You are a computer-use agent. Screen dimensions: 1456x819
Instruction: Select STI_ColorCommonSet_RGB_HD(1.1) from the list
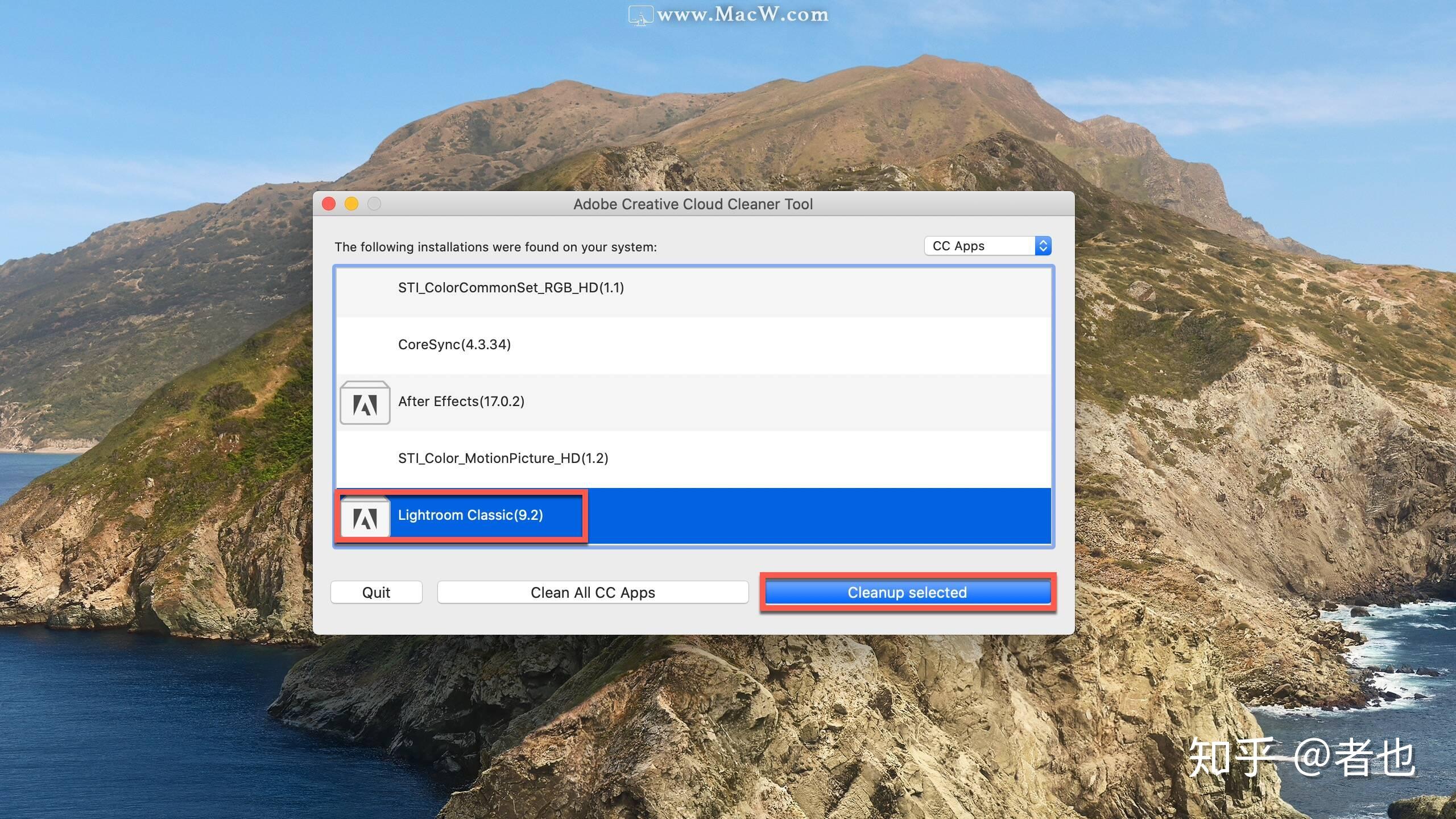510,288
